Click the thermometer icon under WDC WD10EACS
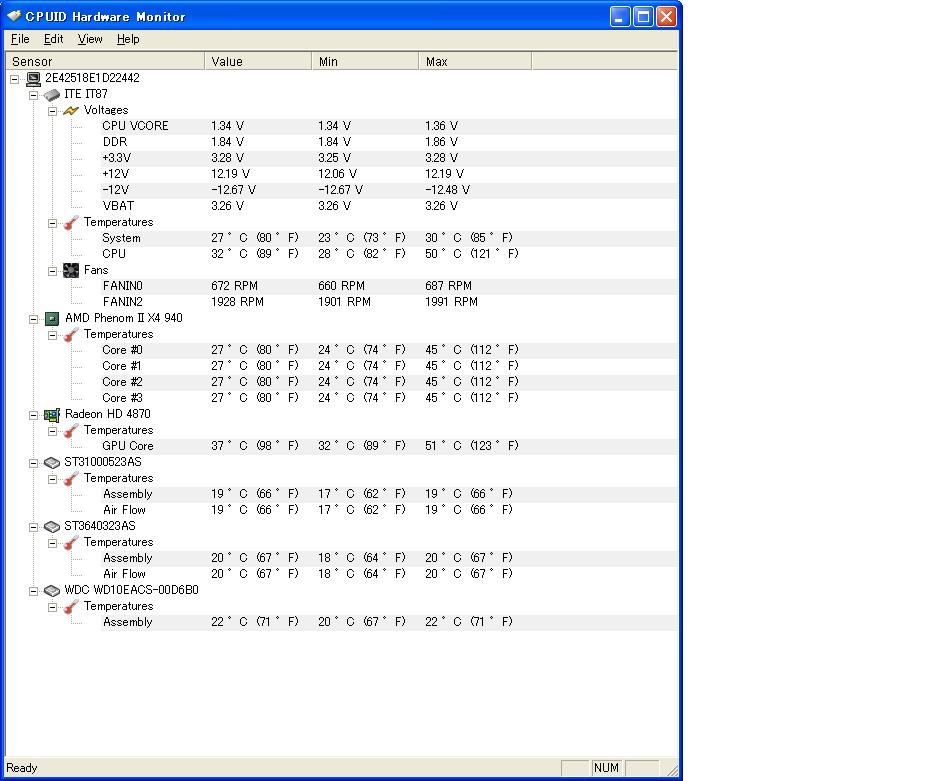The image size is (952, 781). (71, 606)
